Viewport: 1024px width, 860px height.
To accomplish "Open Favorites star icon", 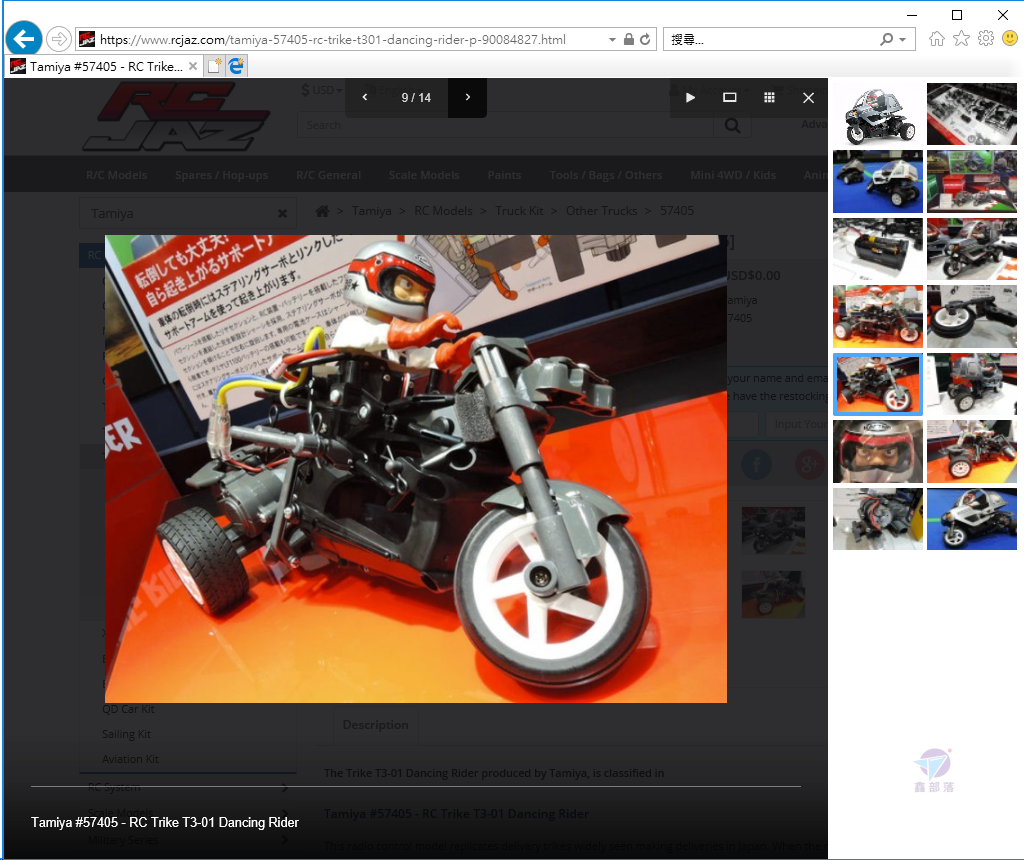I will (961, 39).
